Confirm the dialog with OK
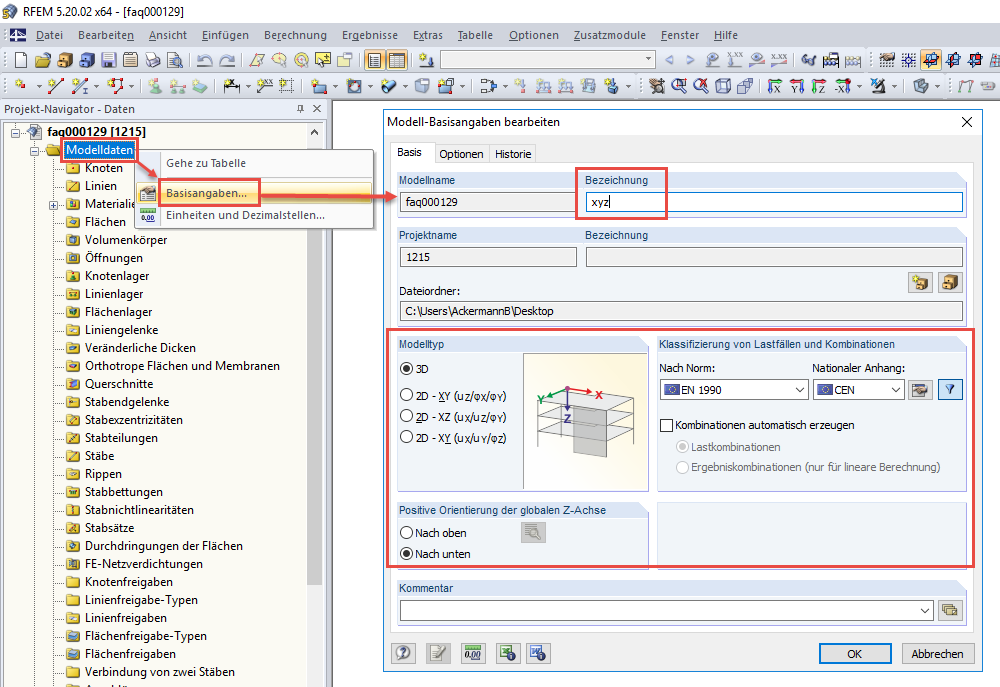The image size is (1000, 687). (855, 654)
